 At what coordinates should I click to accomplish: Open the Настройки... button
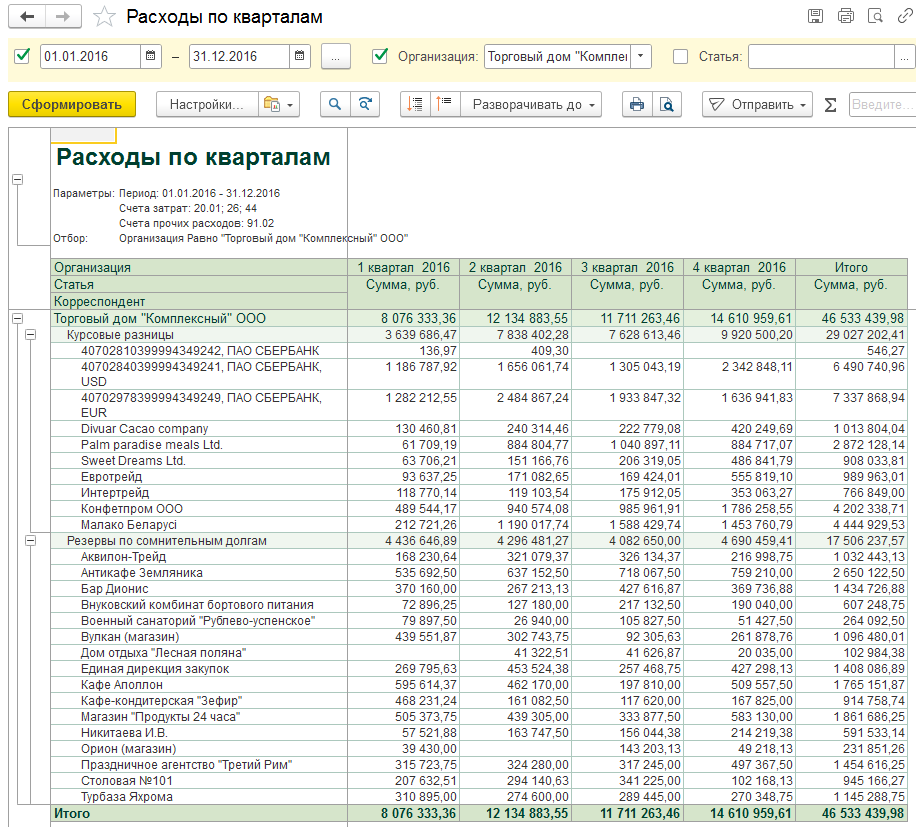pyautogui.click(x=205, y=104)
